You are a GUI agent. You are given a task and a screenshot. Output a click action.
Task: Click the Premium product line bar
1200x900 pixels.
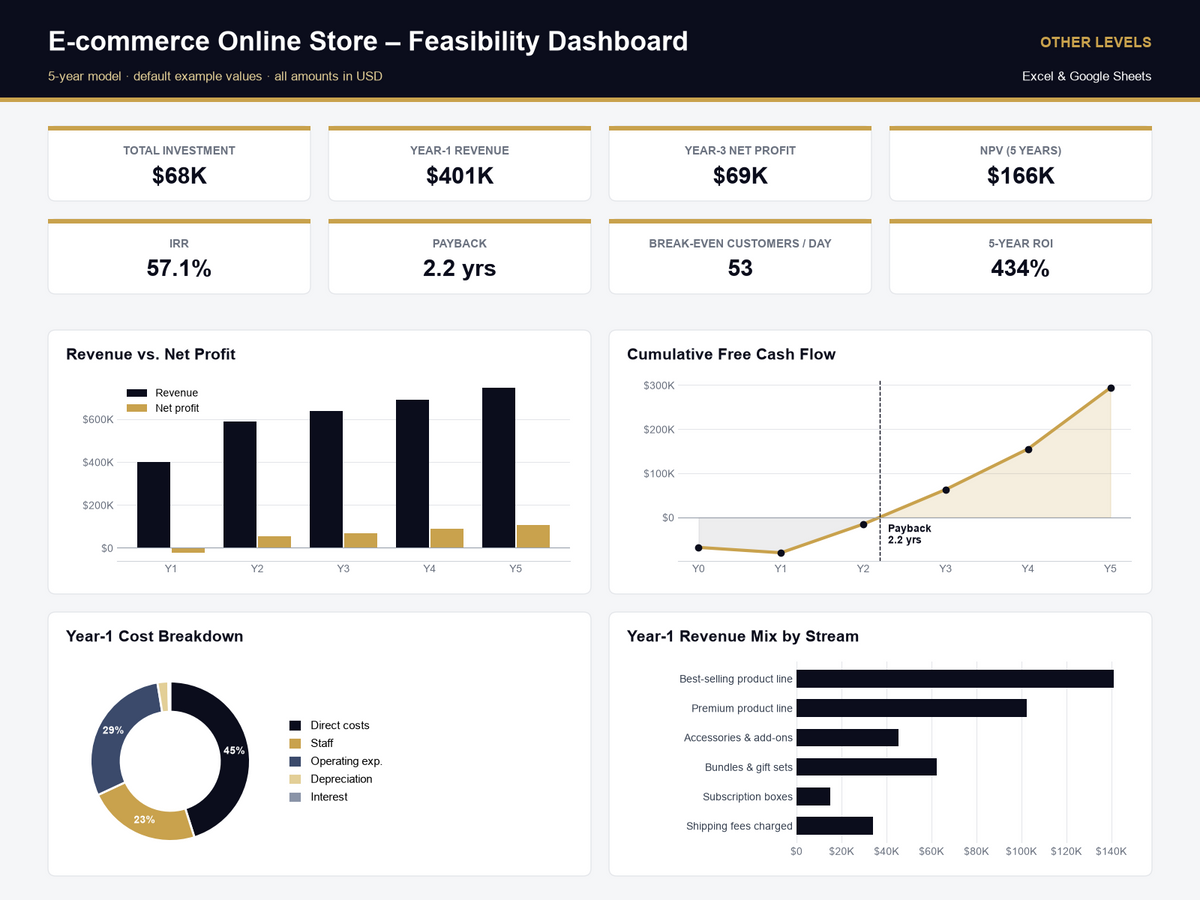coord(911,708)
